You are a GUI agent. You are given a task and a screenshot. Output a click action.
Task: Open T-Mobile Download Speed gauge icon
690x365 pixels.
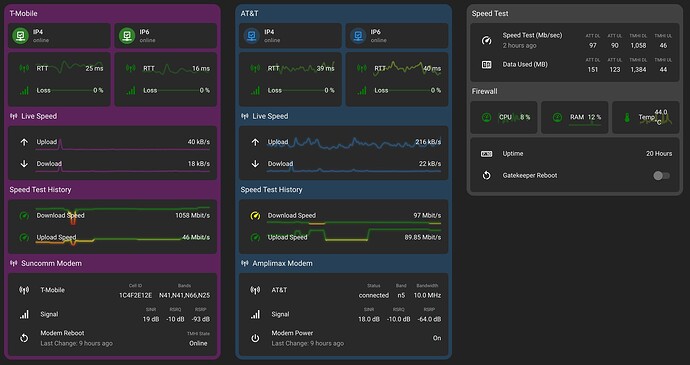click(x=24, y=215)
